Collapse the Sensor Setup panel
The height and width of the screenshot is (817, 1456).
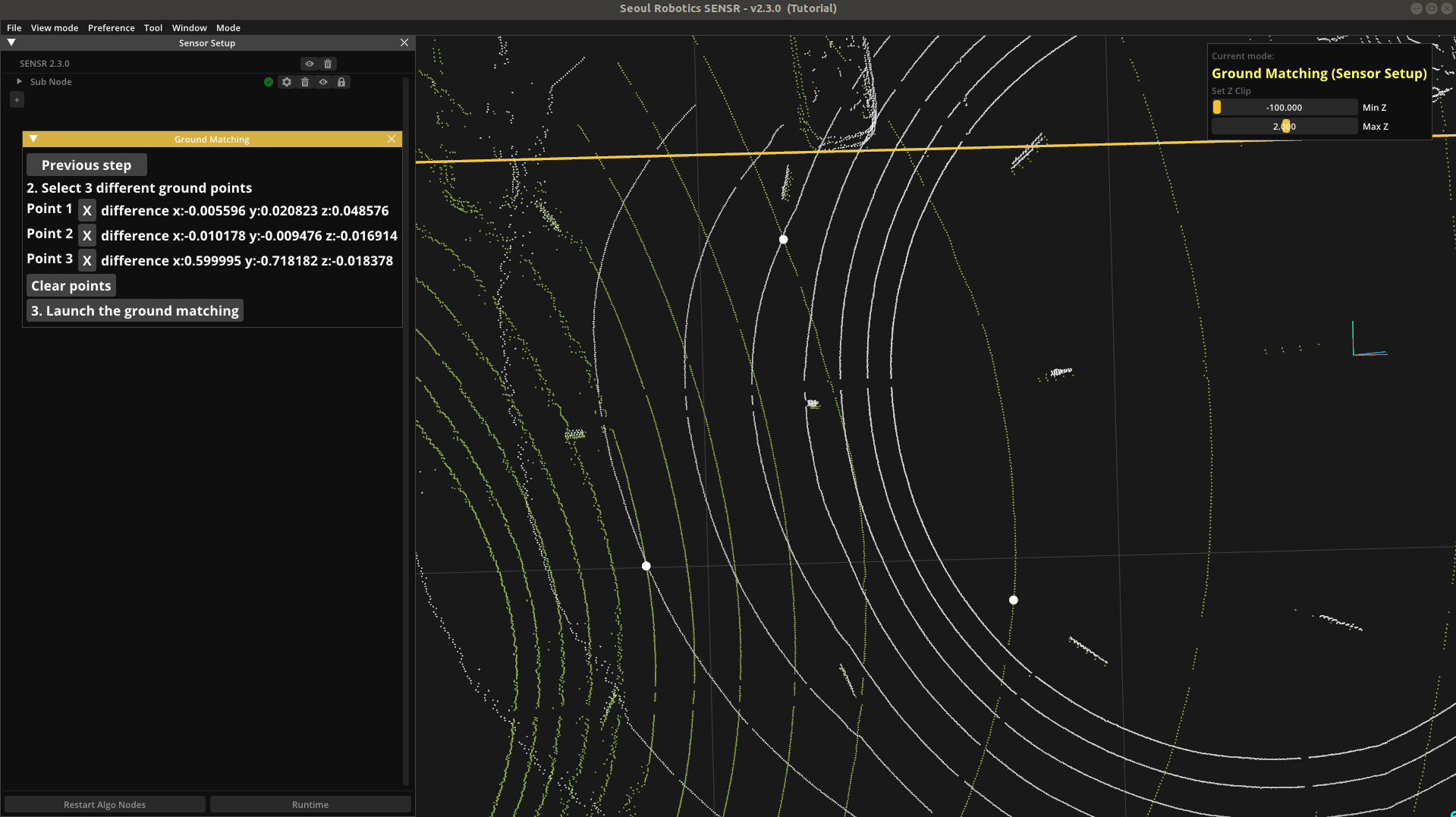point(11,42)
